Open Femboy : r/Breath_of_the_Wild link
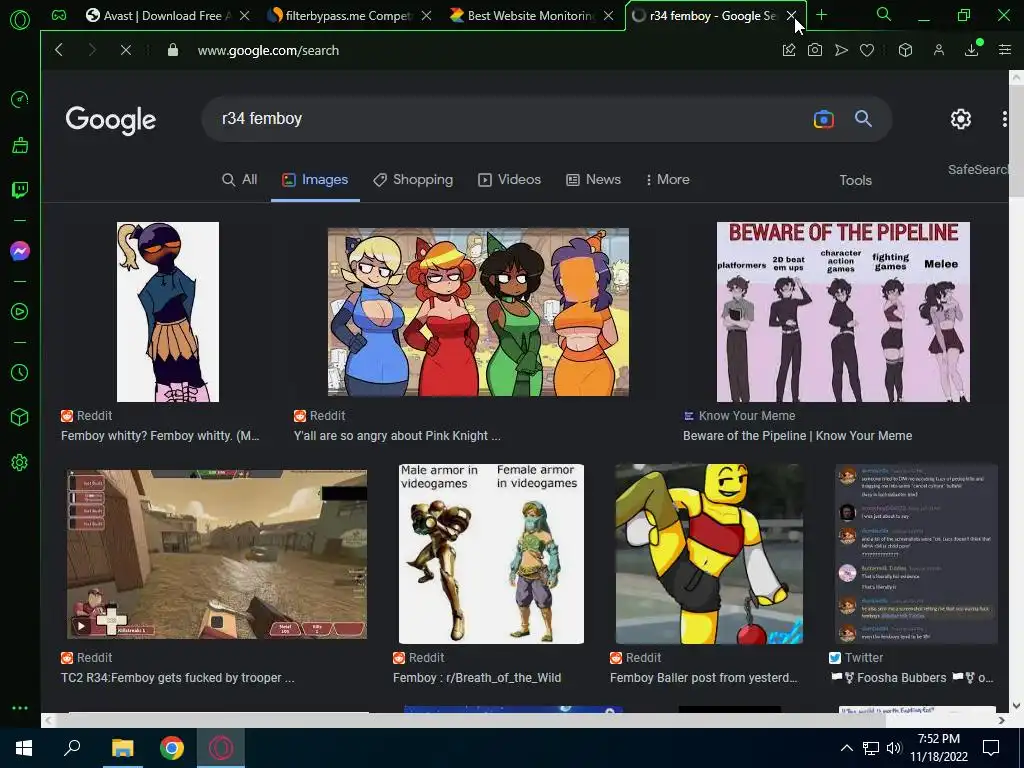The image size is (1024, 768). click(477, 678)
